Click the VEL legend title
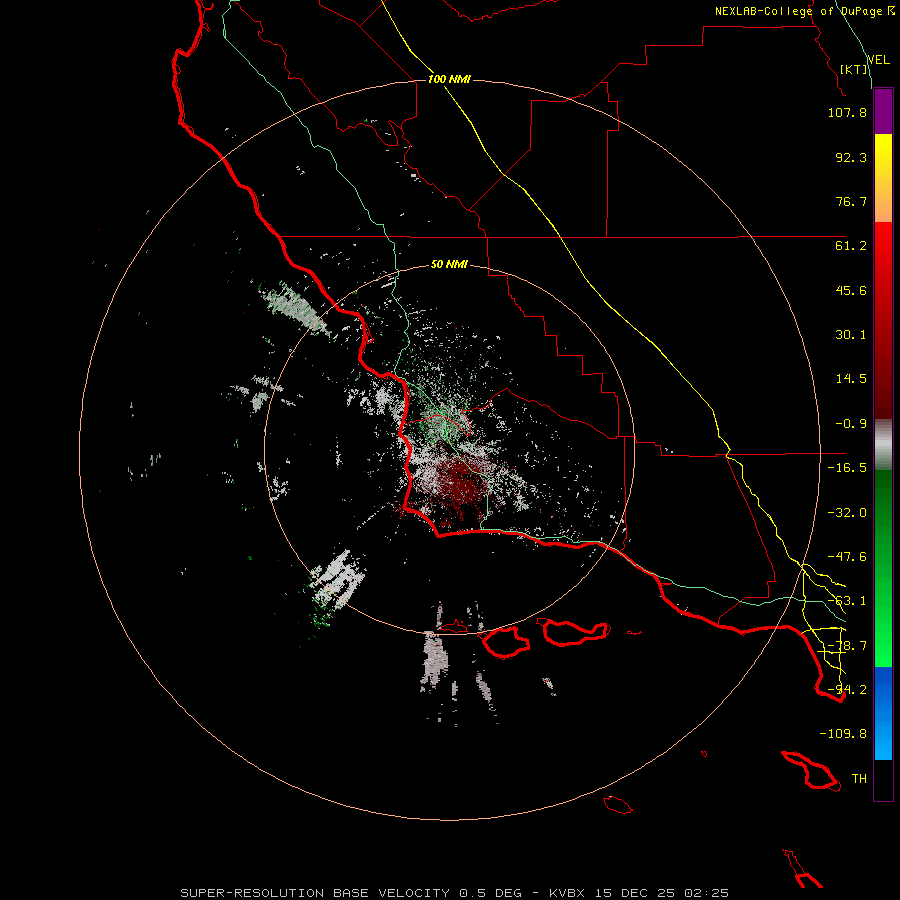 click(x=878, y=60)
